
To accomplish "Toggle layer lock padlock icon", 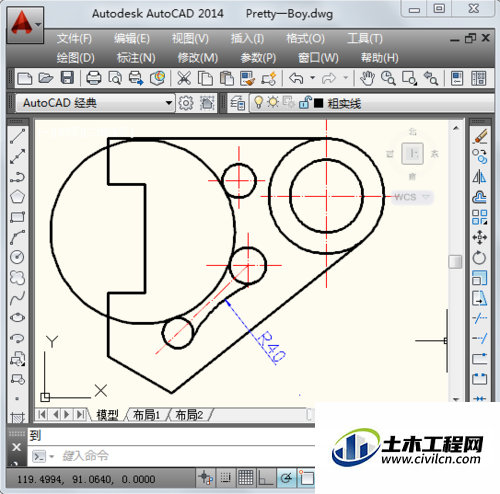I will click(x=305, y=102).
